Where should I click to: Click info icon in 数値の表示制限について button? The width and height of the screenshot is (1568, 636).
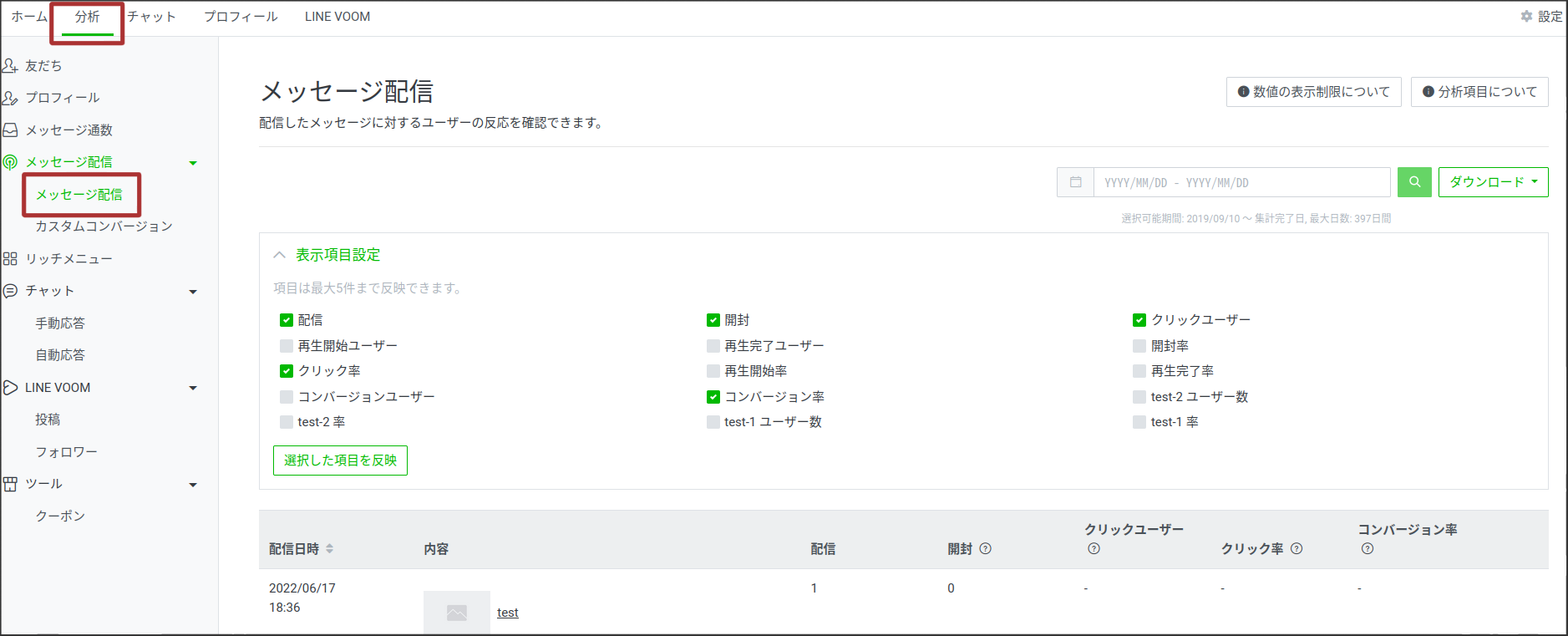click(1244, 92)
